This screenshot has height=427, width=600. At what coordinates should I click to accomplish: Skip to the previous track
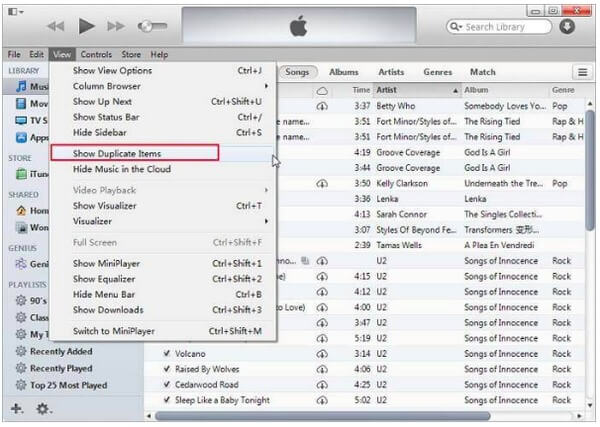pos(56,26)
